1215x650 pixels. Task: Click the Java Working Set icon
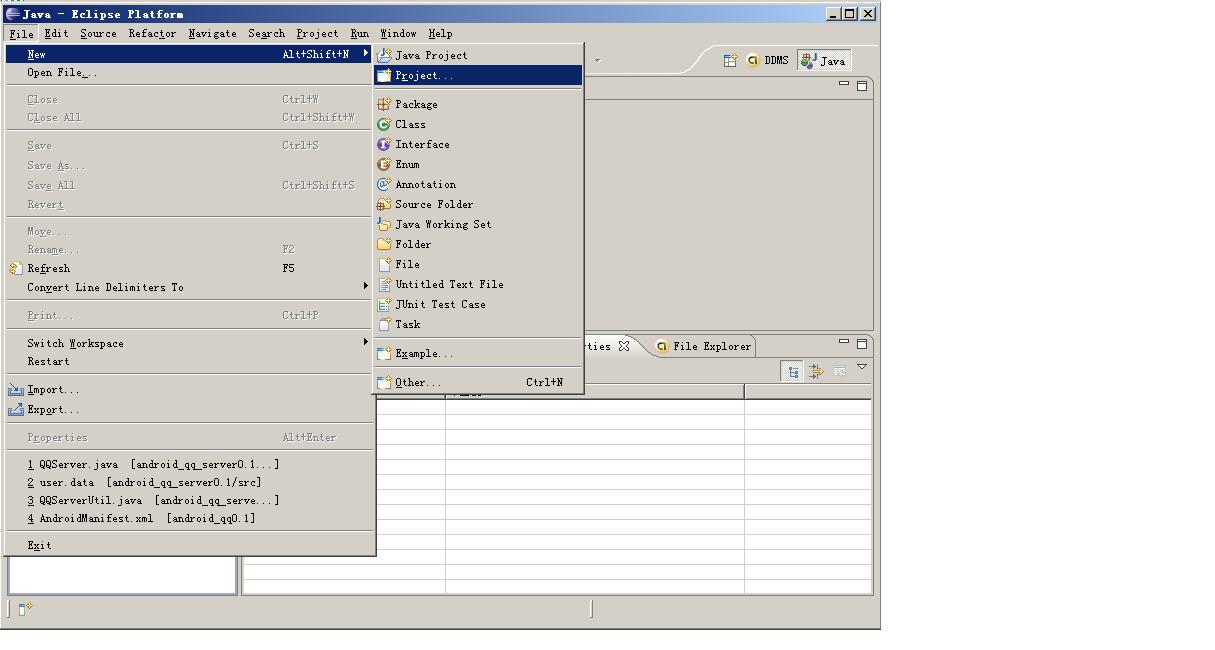pyautogui.click(x=384, y=224)
